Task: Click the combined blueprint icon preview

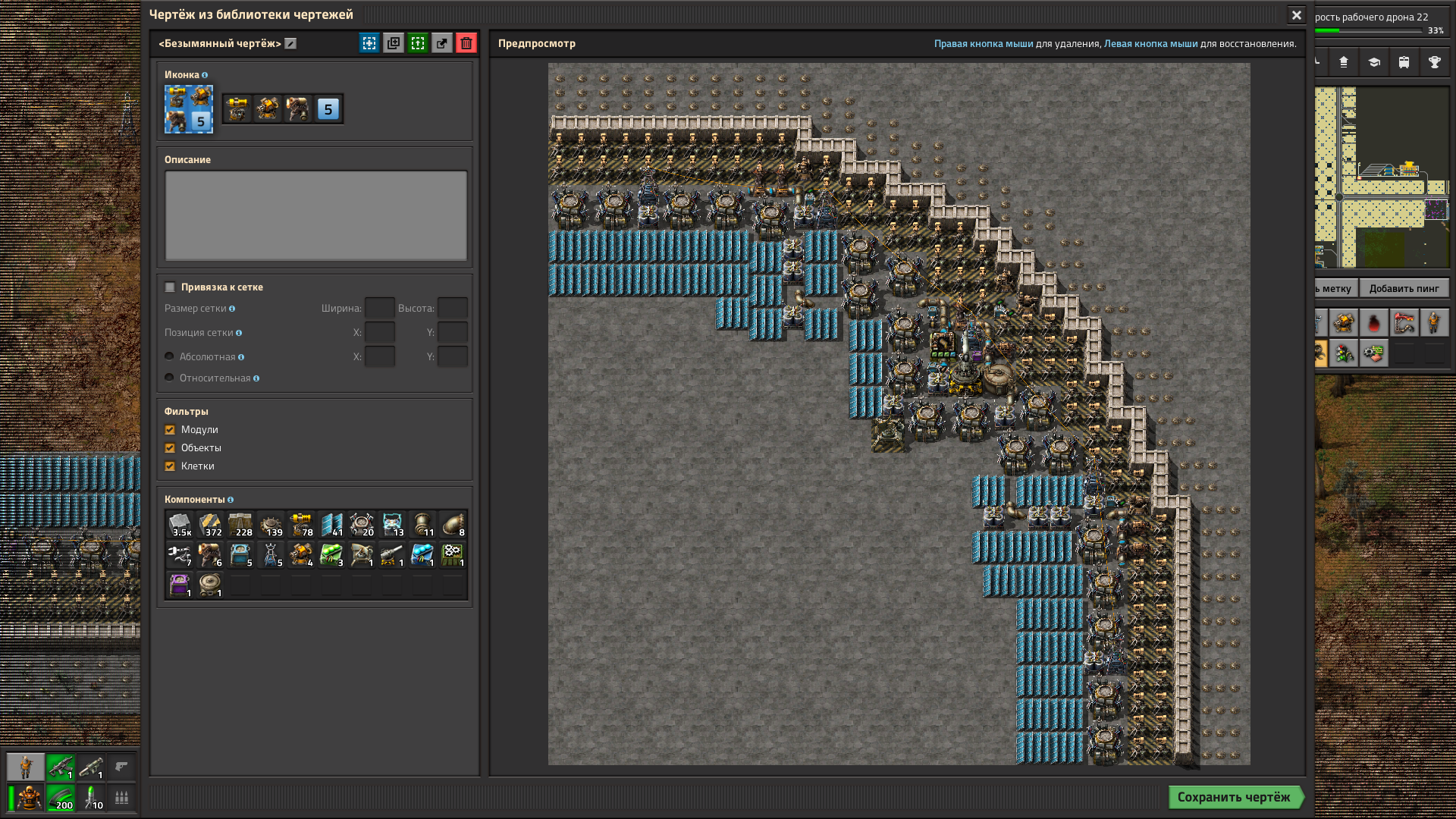Action: pyautogui.click(x=189, y=109)
